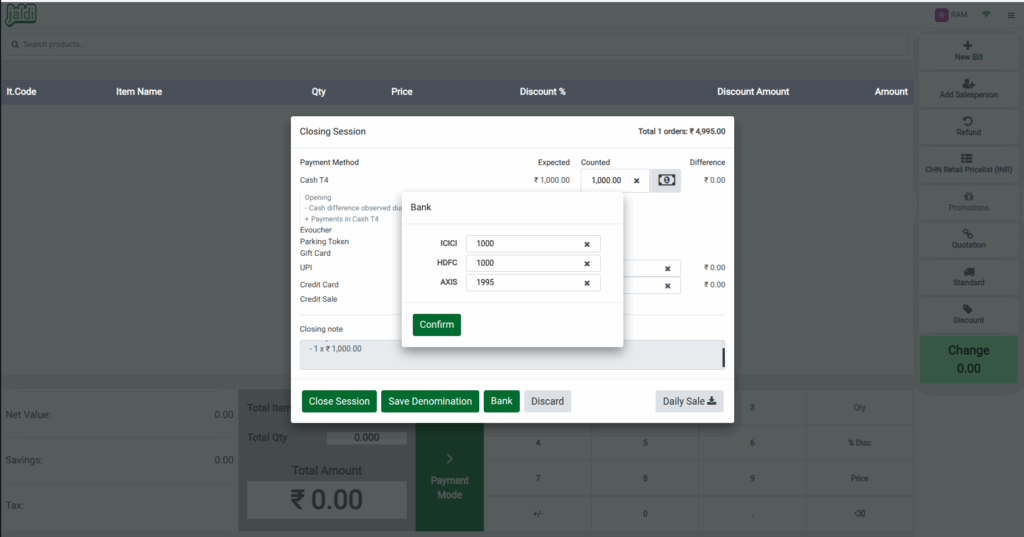Click the +/- key on numpad
Viewport: 1024px width, 537px height.
tap(538, 513)
